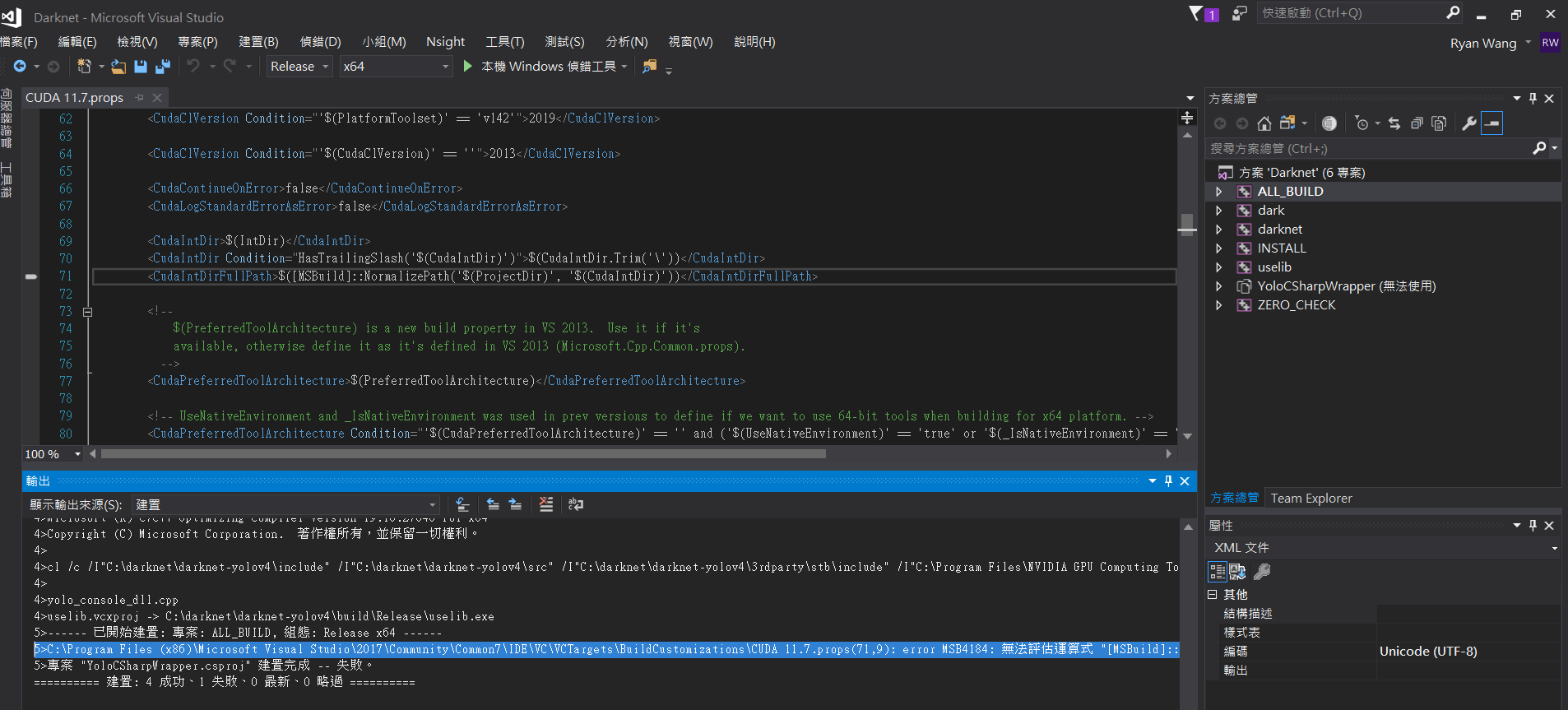Collapse the XML comment block at line 73

(87, 312)
